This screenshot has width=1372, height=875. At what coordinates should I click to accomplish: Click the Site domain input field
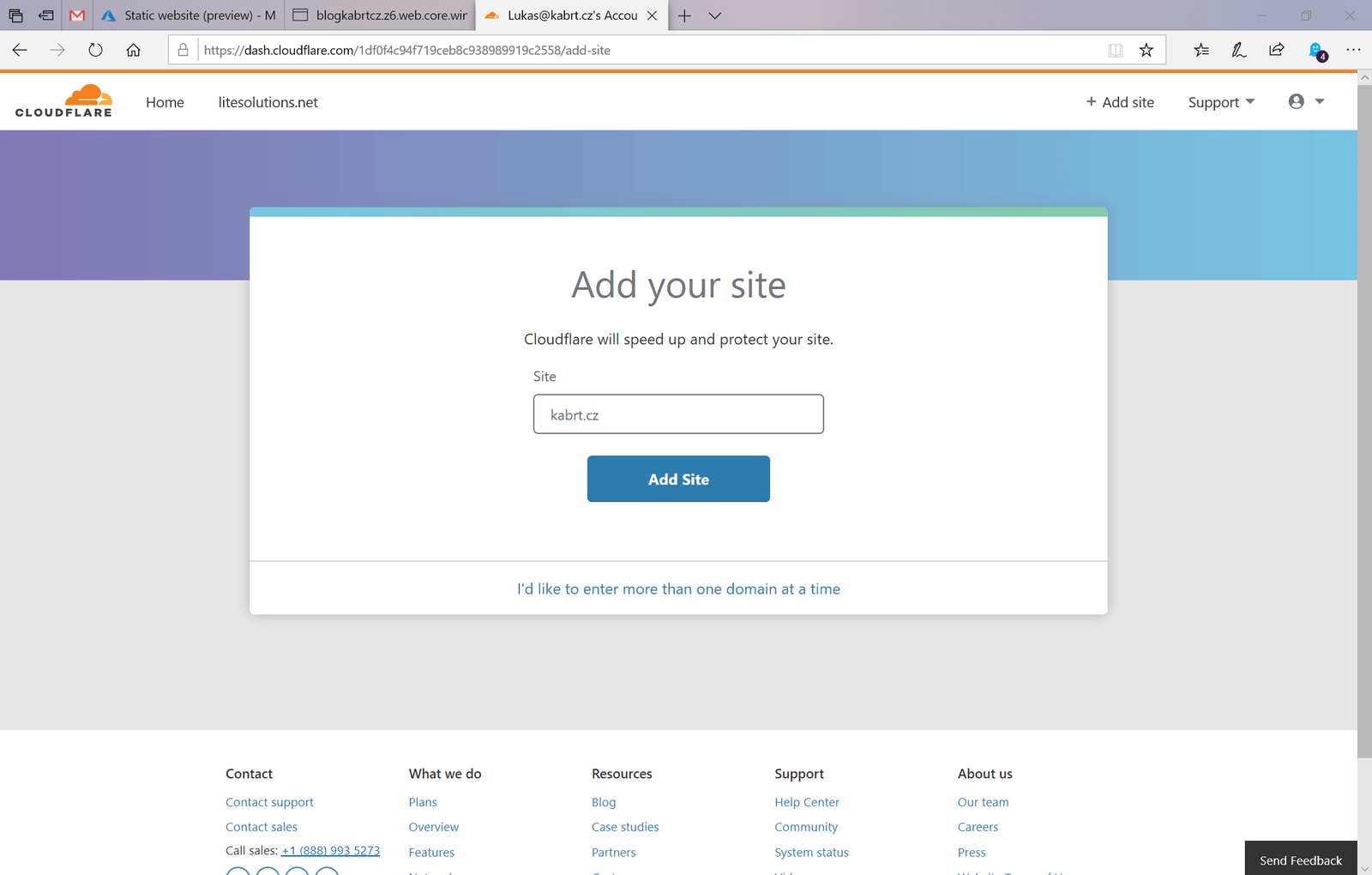[x=678, y=414]
